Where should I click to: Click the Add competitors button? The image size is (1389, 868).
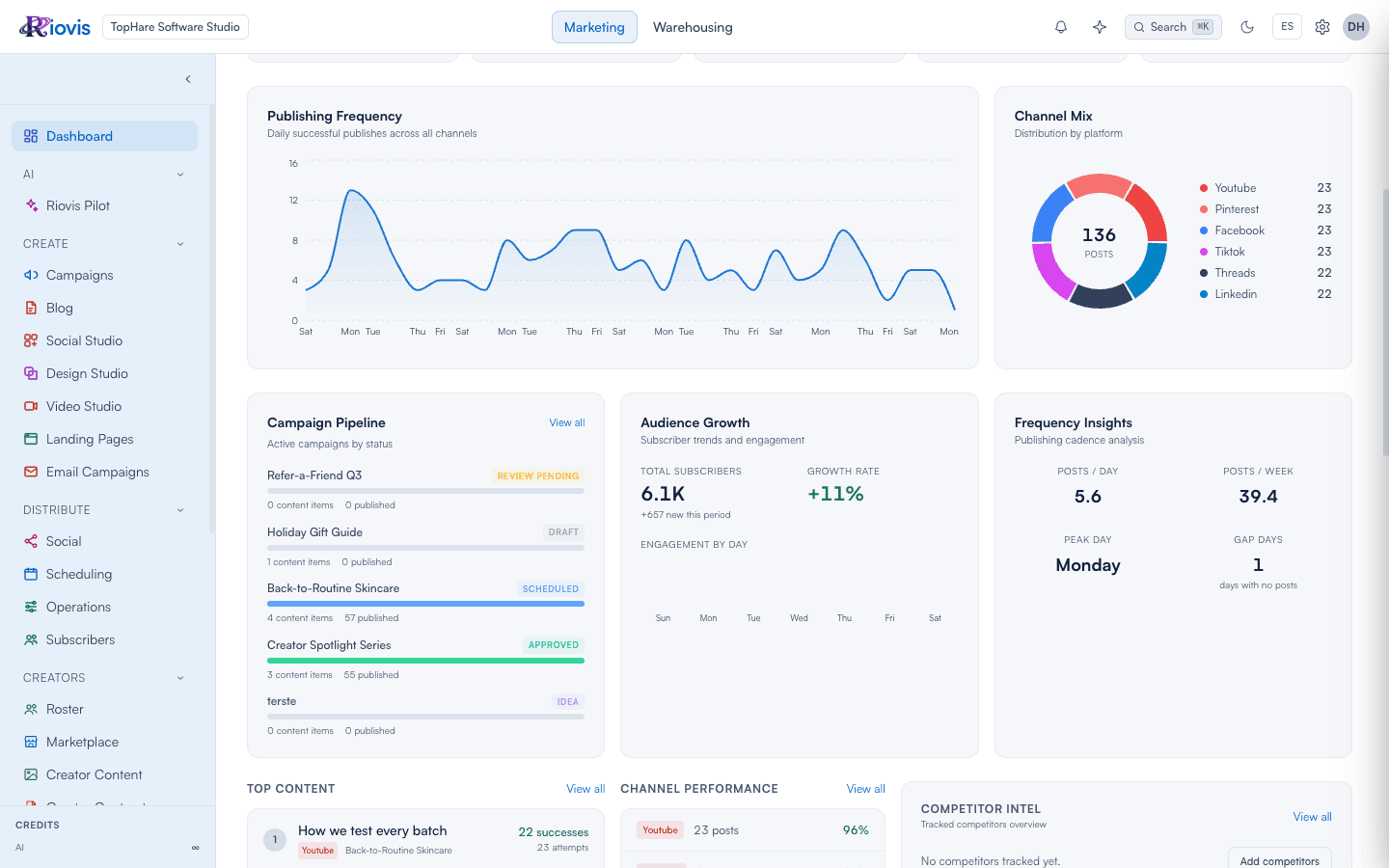tap(1279, 860)
